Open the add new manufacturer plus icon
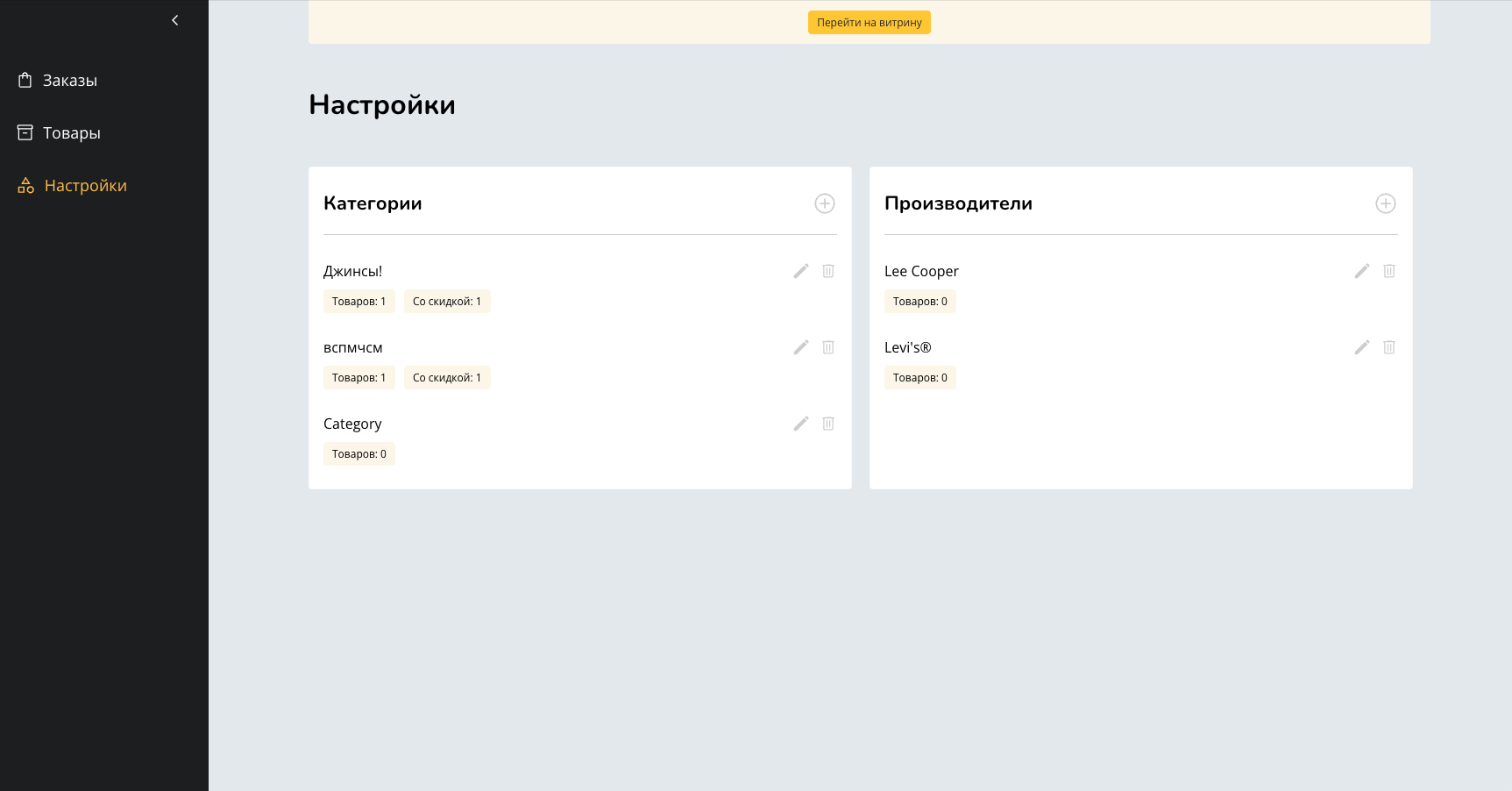 click(1386, 203)
